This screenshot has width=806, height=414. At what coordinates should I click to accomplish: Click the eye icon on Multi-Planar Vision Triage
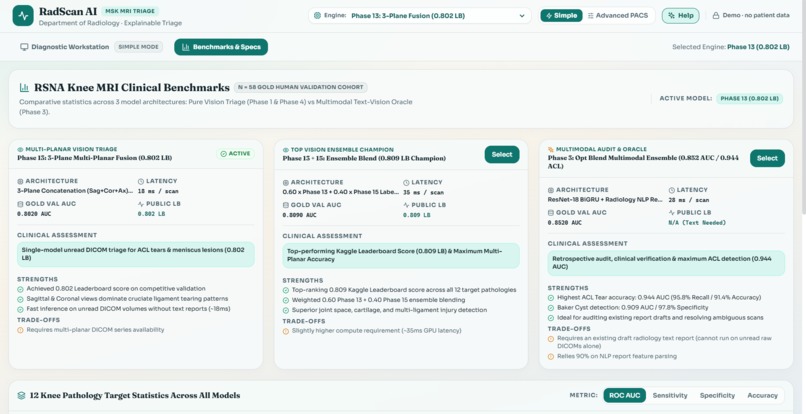pyautogui.click(x=21, y=149)
